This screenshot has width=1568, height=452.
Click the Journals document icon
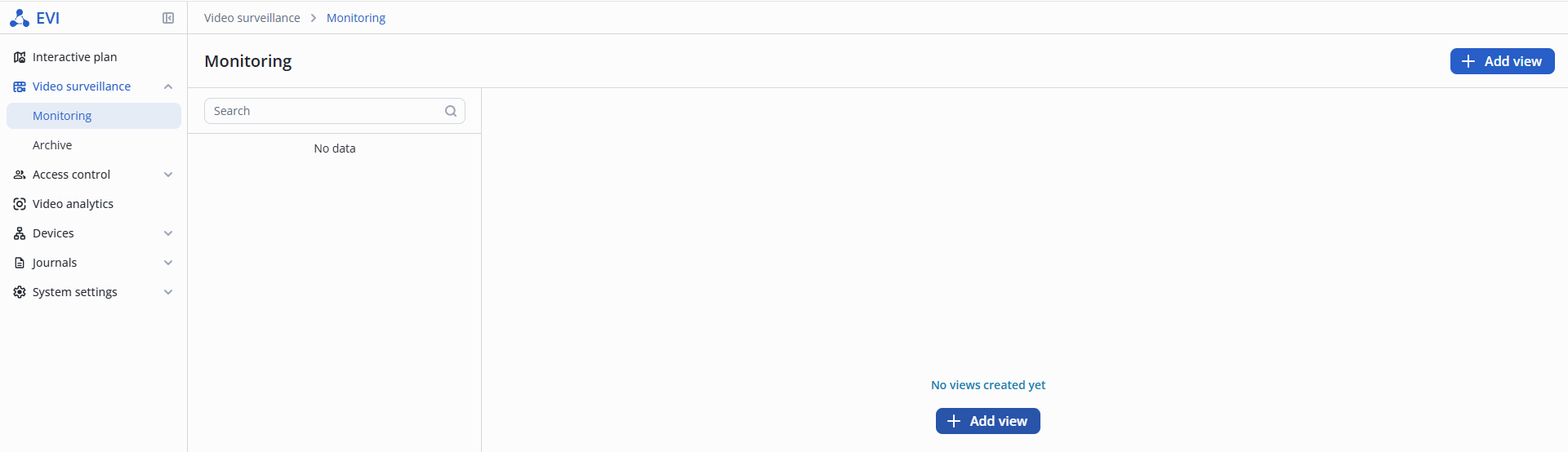click(20, 263)
